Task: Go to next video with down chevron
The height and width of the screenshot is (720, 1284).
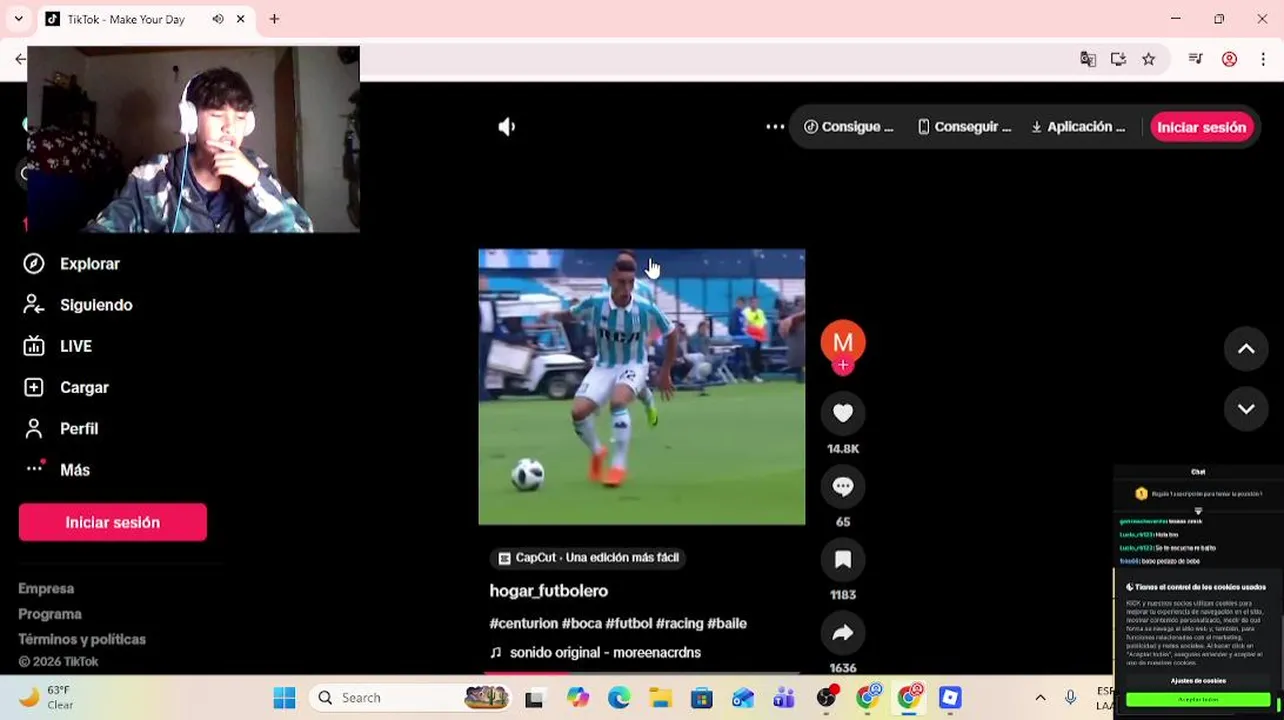Action: [1246, 408]
